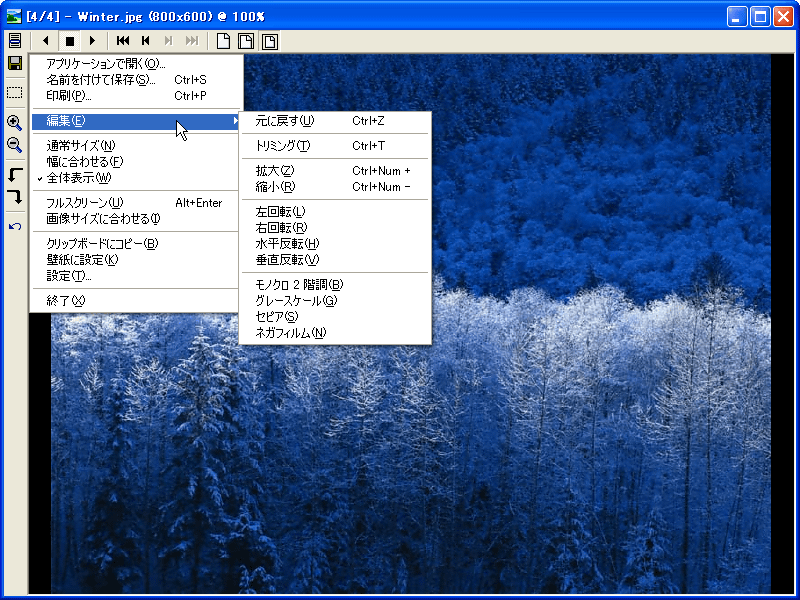
Task: Click the zoom in magnifier icon
Action: pyautogui.click(x=14, y=122)
